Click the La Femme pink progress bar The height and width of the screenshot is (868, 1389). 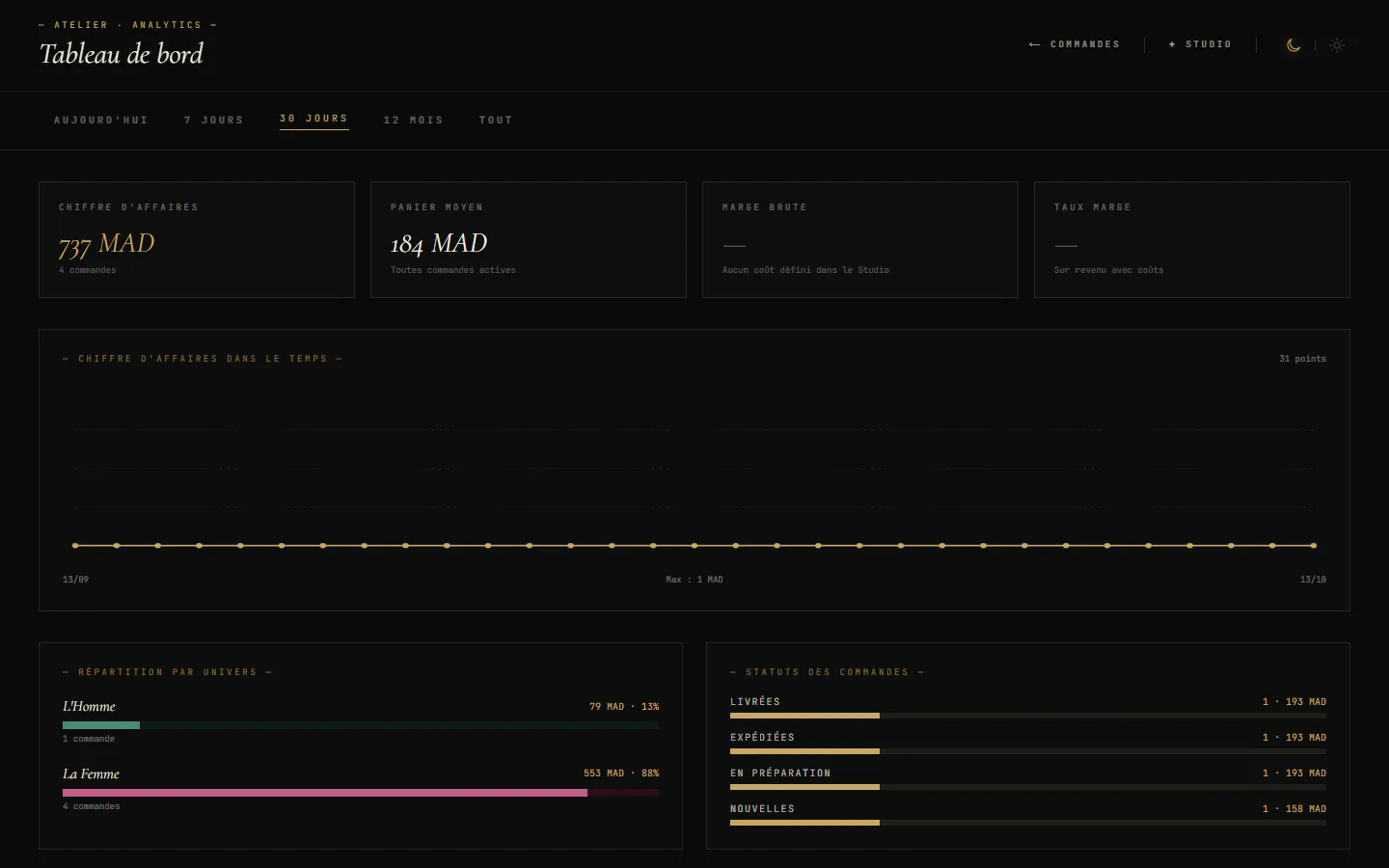tap(361, 793)
